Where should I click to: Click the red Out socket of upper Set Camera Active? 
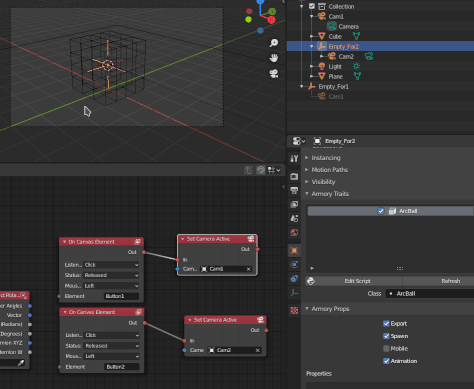258,249
